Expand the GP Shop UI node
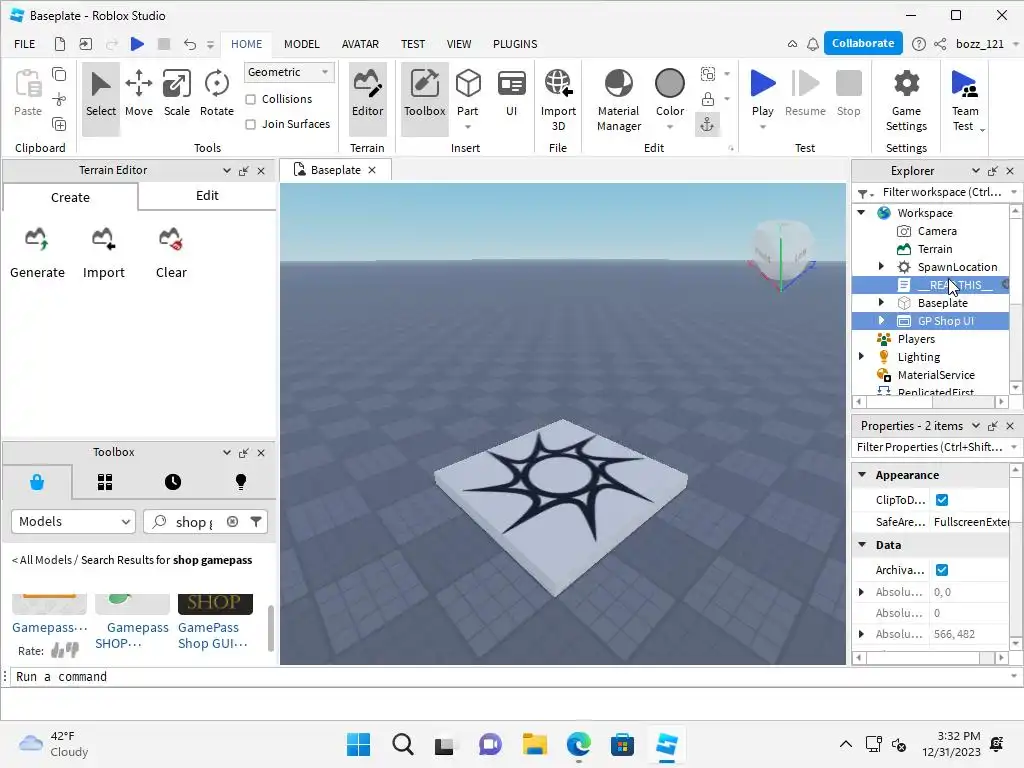 click(x=881, y=321)
